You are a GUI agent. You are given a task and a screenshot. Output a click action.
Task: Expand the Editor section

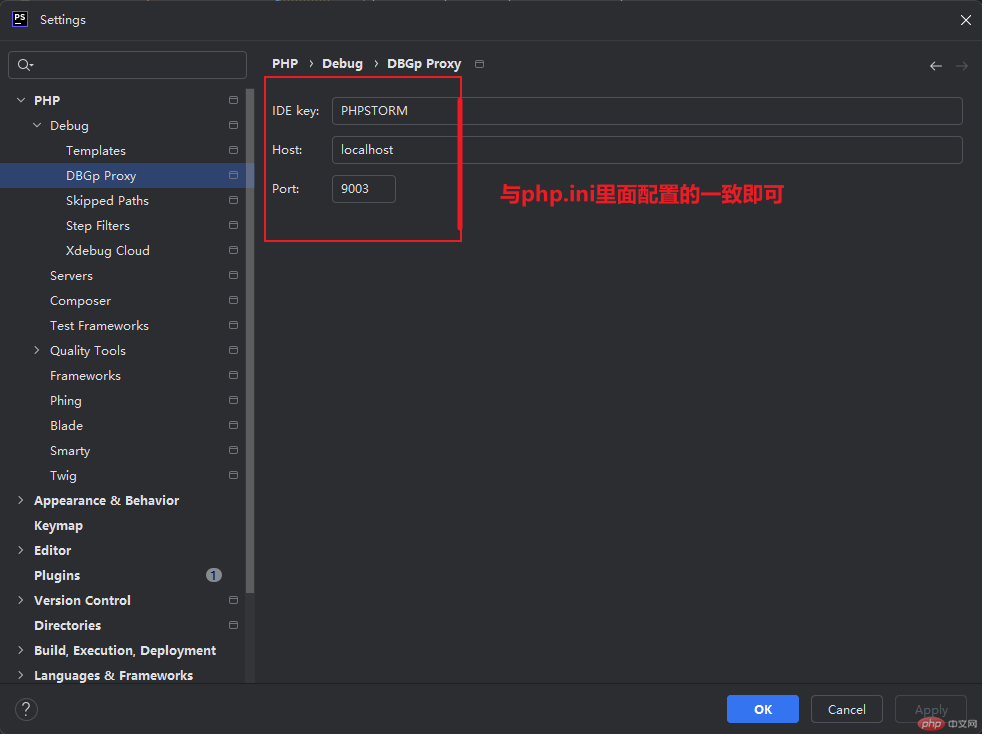tap(21, 550)
